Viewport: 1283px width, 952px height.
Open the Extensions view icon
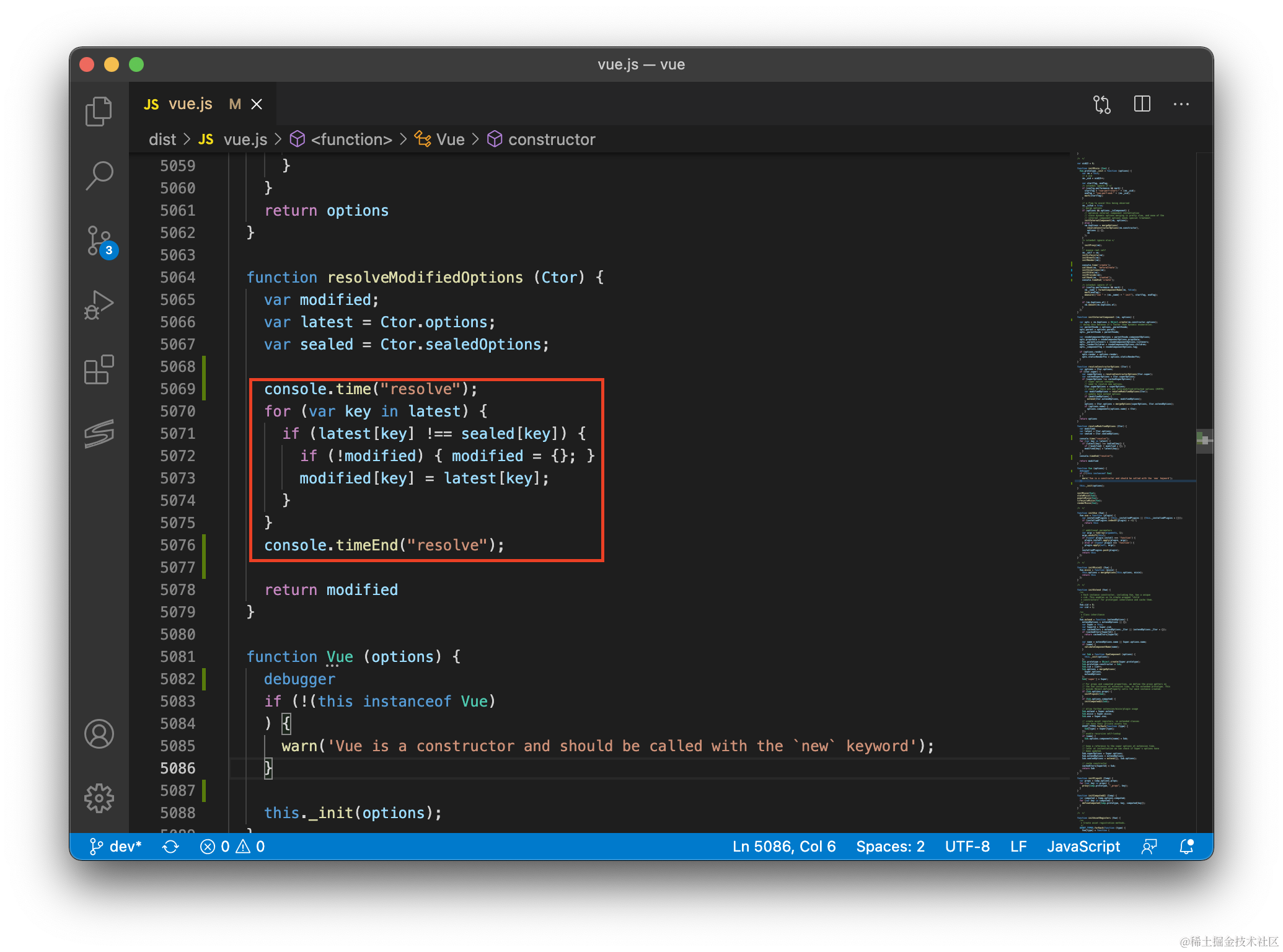tap(99, 370)
